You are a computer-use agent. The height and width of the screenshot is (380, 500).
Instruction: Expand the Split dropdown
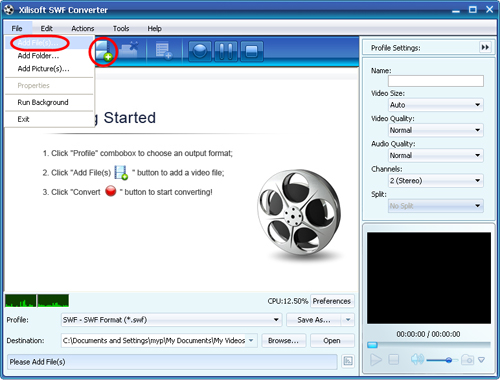(x=478, y=206)
